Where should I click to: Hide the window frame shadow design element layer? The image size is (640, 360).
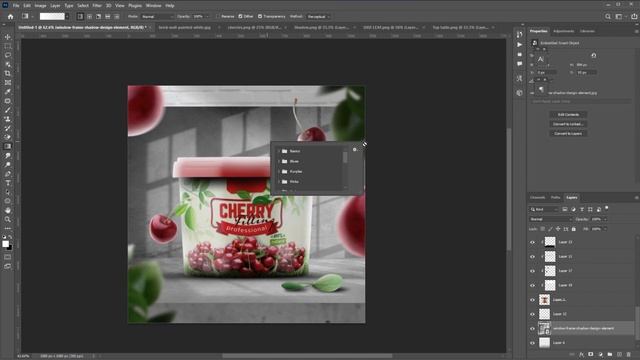click(x=532, y=329)
